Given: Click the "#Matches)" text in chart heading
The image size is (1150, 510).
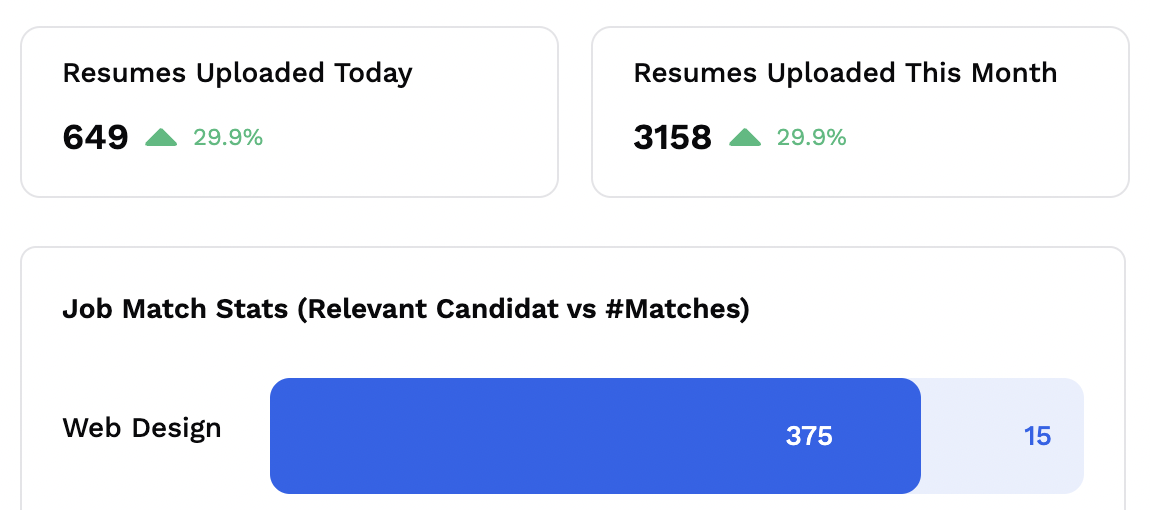Looking at the screenshot, I should 677,309.
